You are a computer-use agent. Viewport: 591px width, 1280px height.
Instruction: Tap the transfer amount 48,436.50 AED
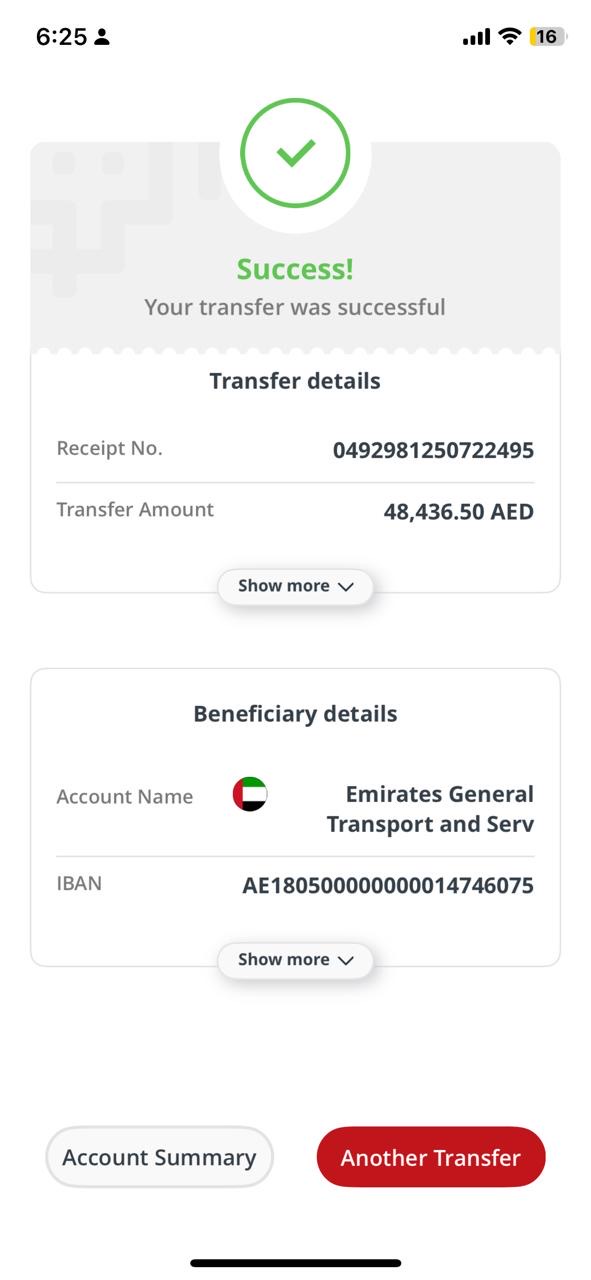pyautogui.click(x=459, y=512)
